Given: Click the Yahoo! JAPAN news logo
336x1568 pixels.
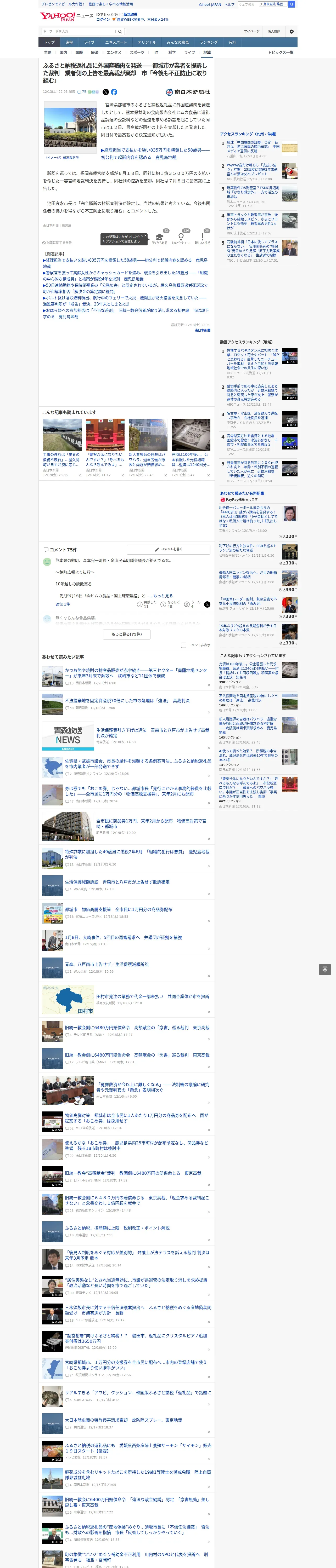Looking at the screenshot, I should coord(66,16).
